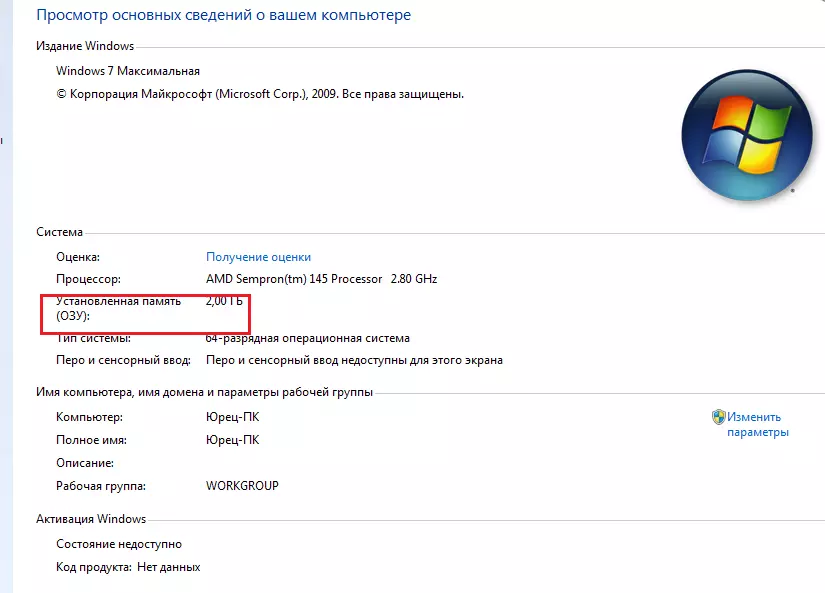
Task: Click the Код продукта: Нет данных line
Action: pyautogui.click(x=128, y=567)
